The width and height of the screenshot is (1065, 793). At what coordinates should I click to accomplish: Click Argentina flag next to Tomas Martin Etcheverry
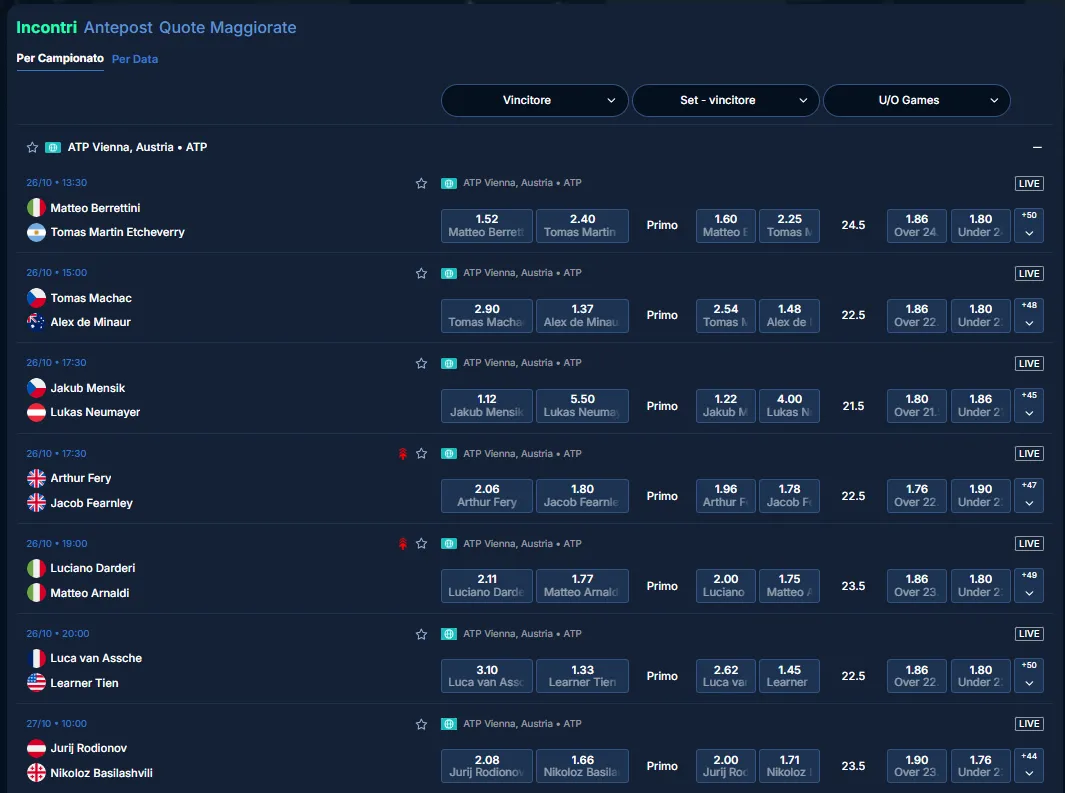pos(36,232)
